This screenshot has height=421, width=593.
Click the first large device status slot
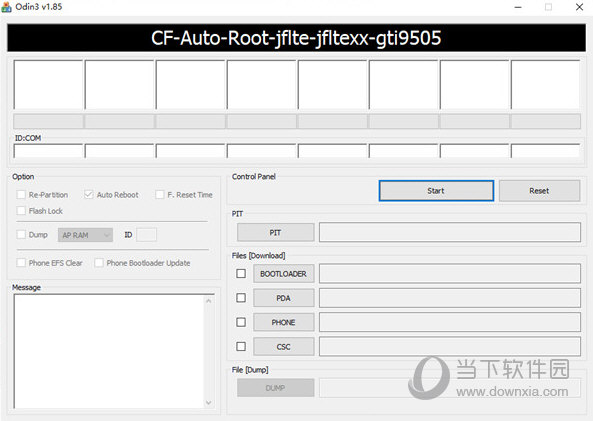pyautogui.click(x=48, y=85)
